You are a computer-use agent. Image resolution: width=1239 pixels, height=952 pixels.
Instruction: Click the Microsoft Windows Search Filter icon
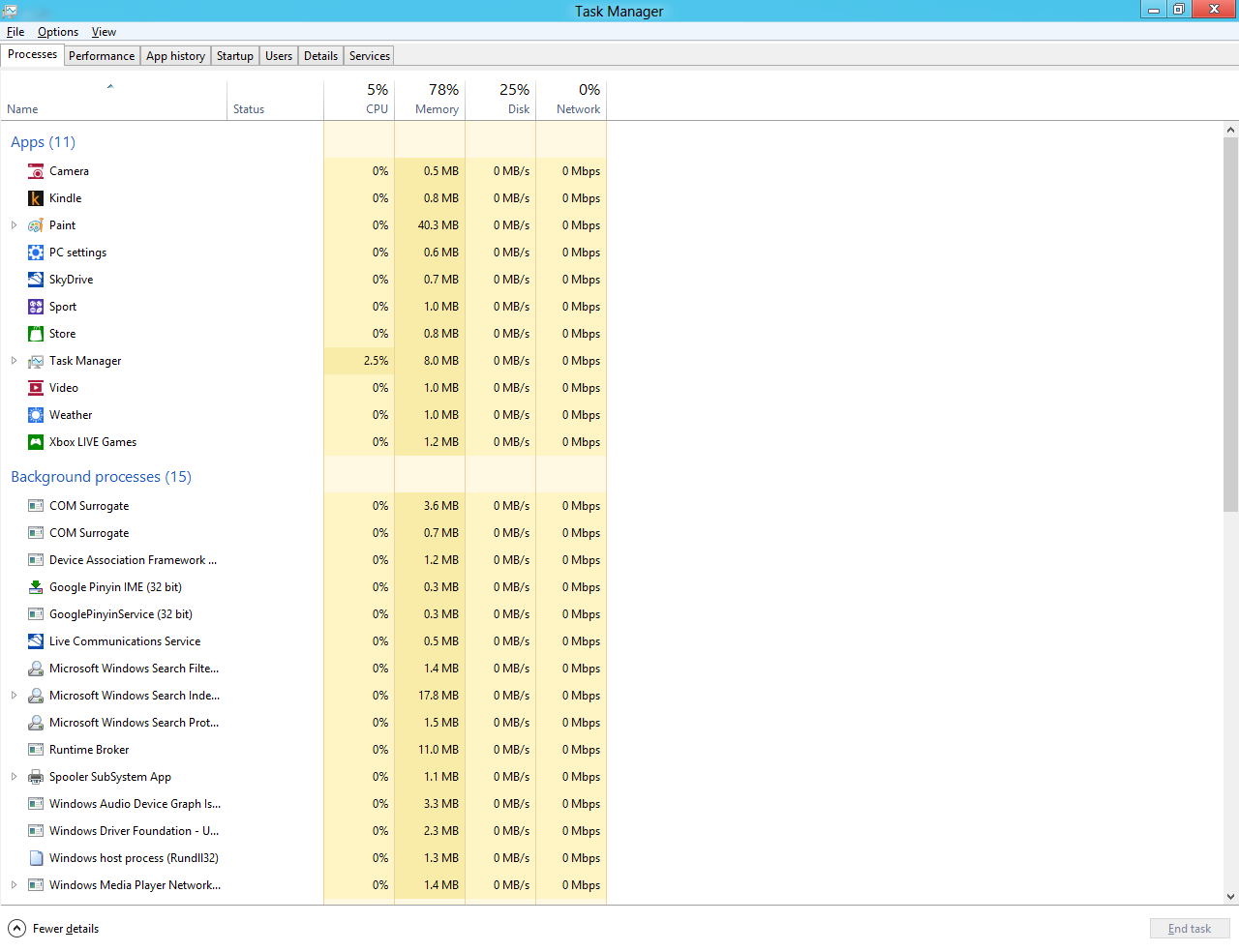point(36,669)
